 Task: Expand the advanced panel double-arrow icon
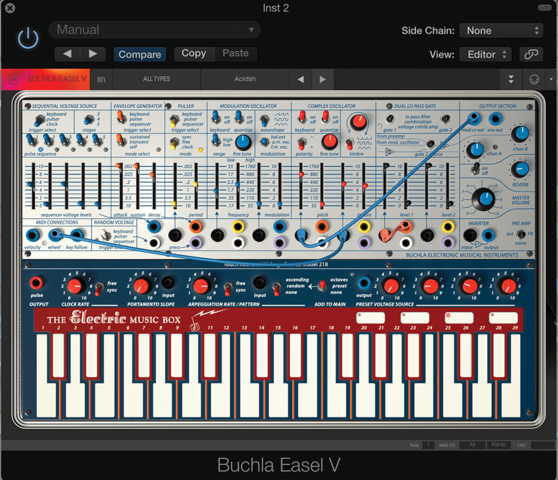511,79
